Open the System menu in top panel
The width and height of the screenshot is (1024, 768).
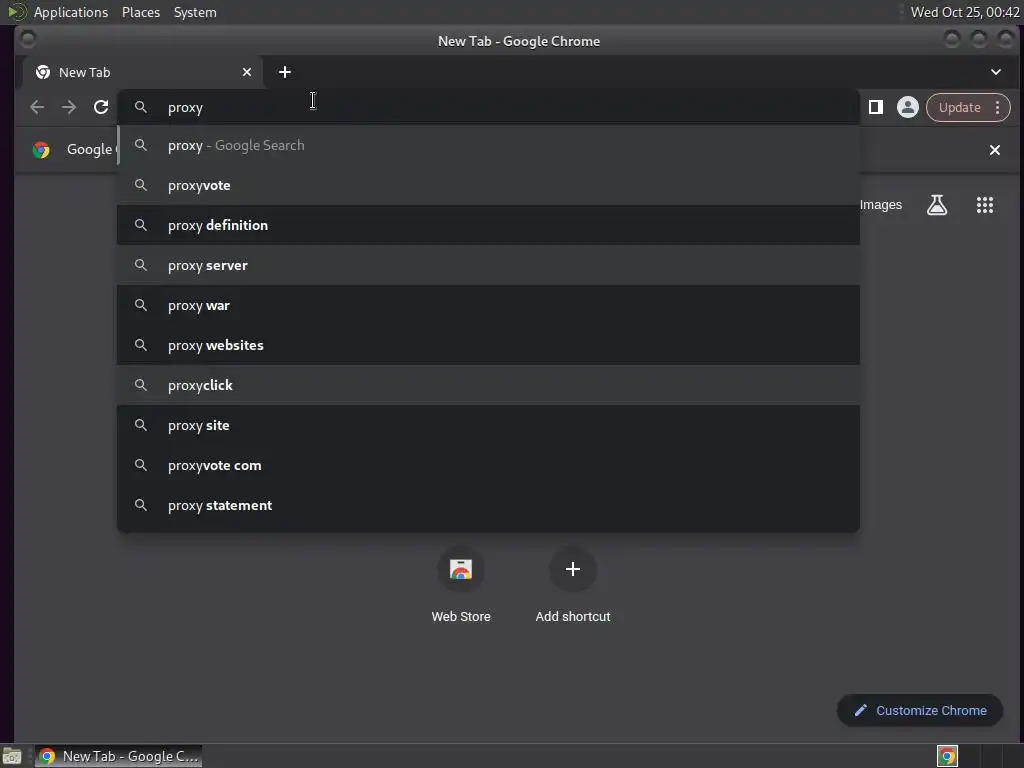[195, 12]
